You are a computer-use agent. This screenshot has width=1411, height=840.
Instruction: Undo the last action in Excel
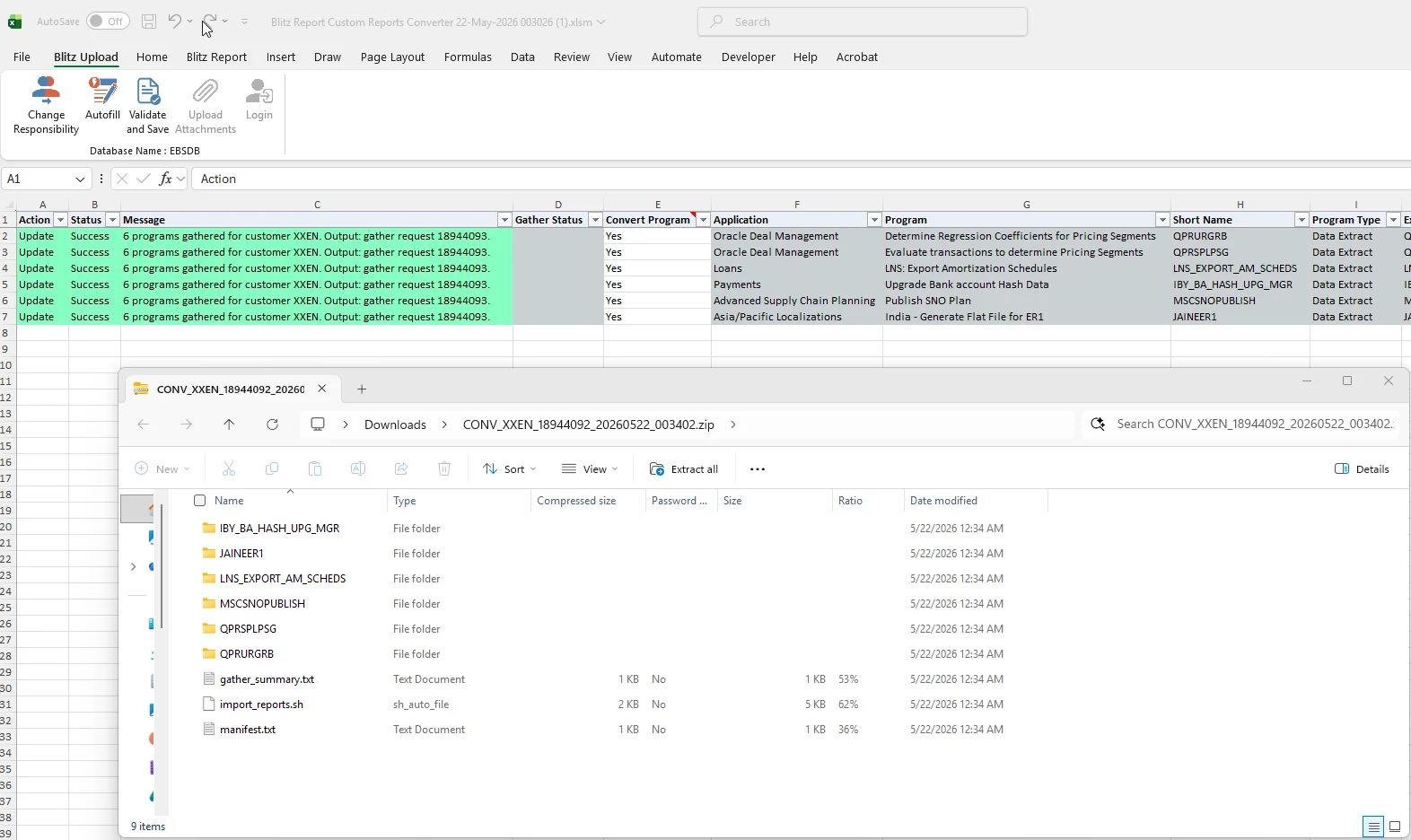tap(175, 22)
